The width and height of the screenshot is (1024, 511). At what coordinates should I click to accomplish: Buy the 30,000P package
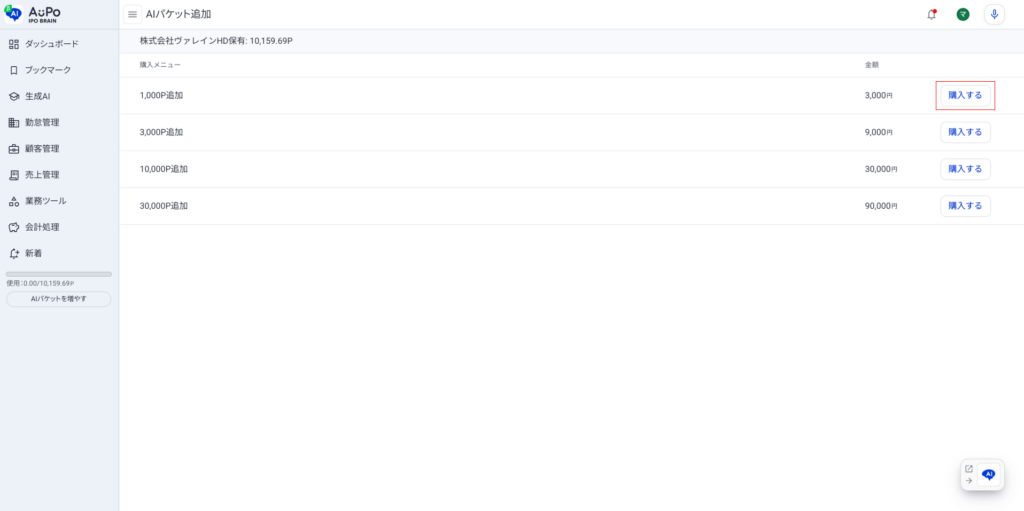pos(965,206)
